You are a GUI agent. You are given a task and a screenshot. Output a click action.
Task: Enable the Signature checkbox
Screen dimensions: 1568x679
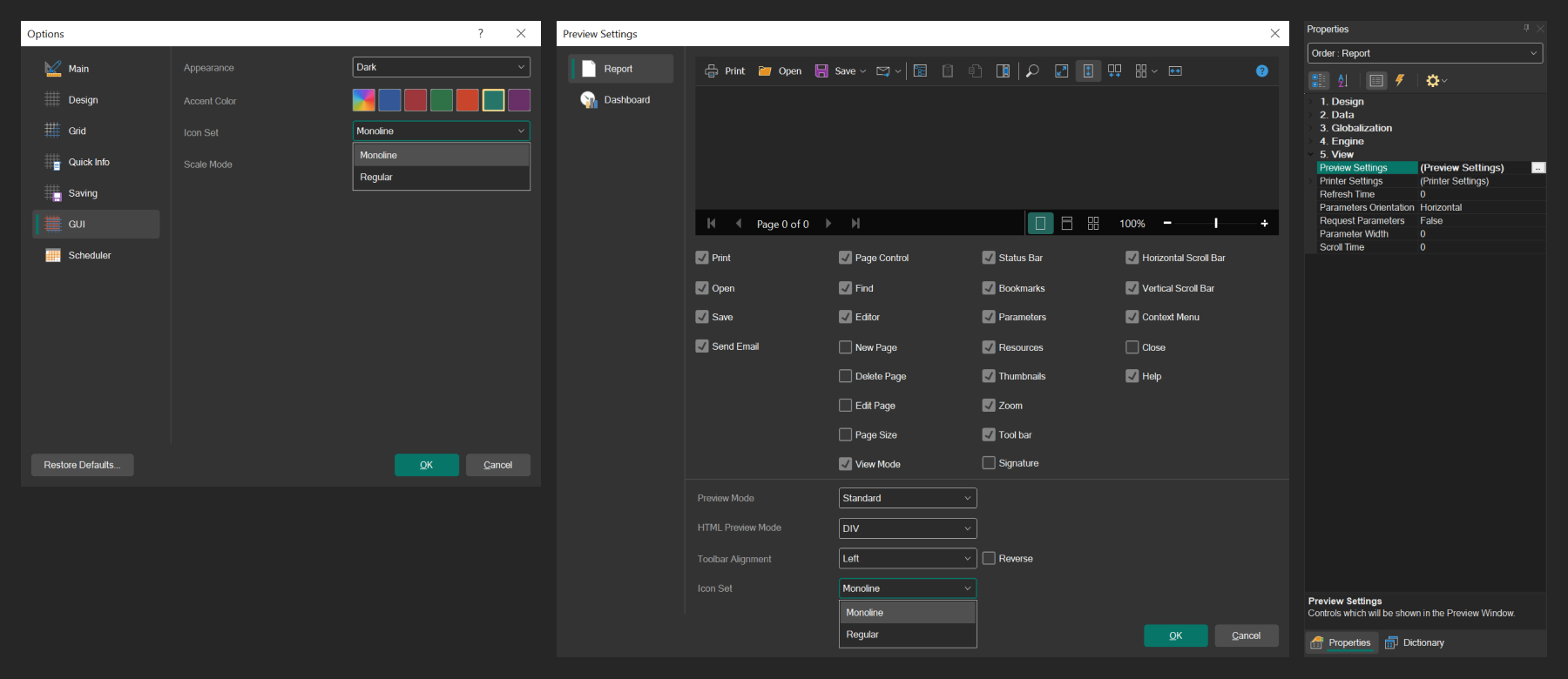[989, 463]
